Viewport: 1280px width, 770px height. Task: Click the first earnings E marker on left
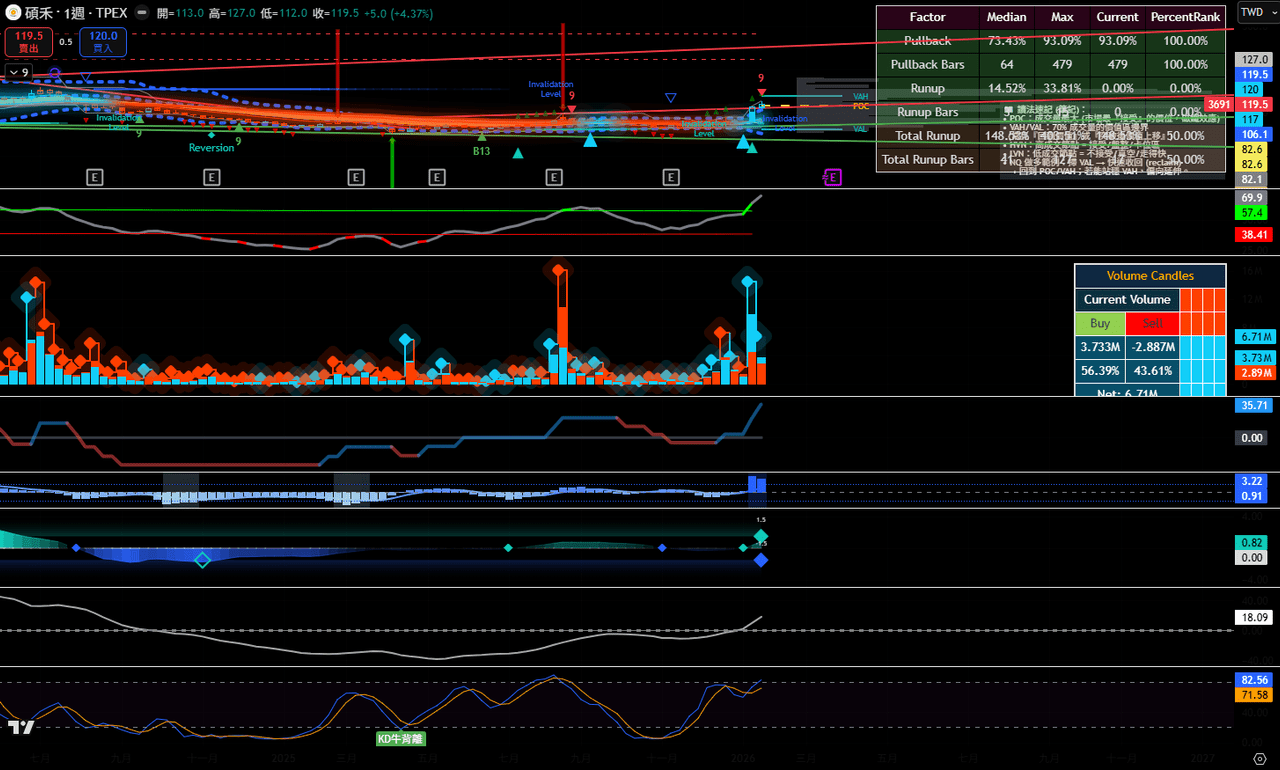point(95,177)
